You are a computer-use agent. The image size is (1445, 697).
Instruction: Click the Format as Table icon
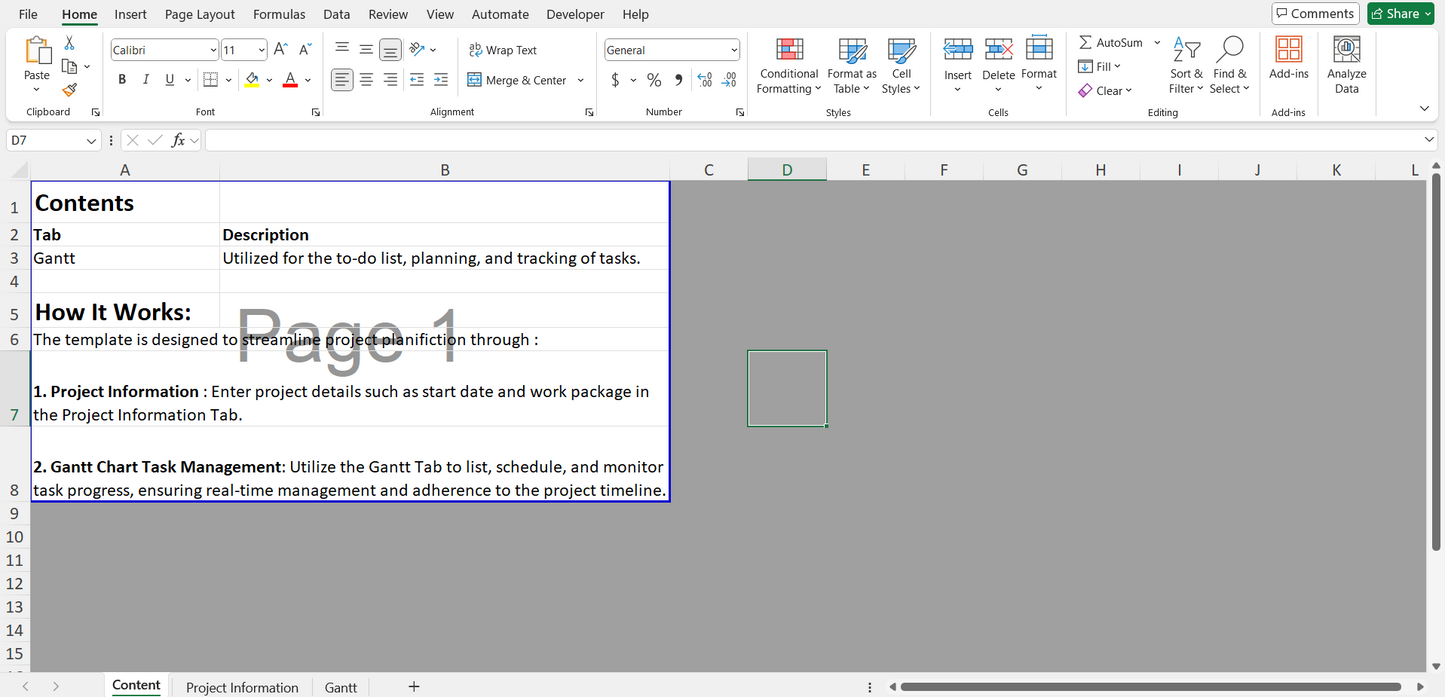click(x=852, y=66)
